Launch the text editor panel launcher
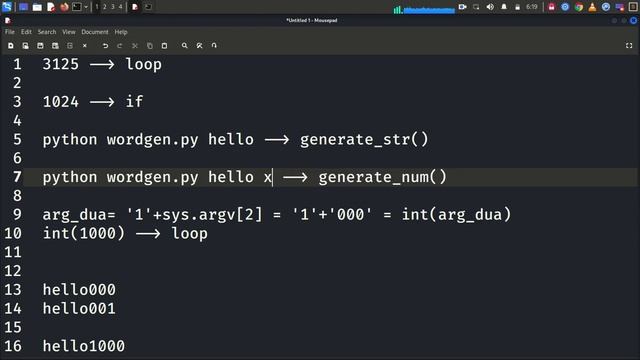 tap(51, 7)
